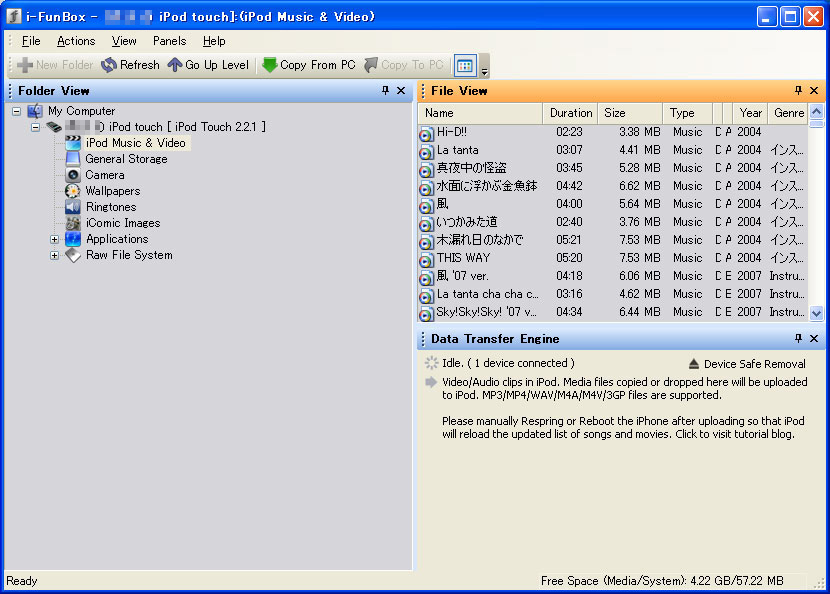
Task: Toggle the view mode toolbar icon
Action: (465, 66)
